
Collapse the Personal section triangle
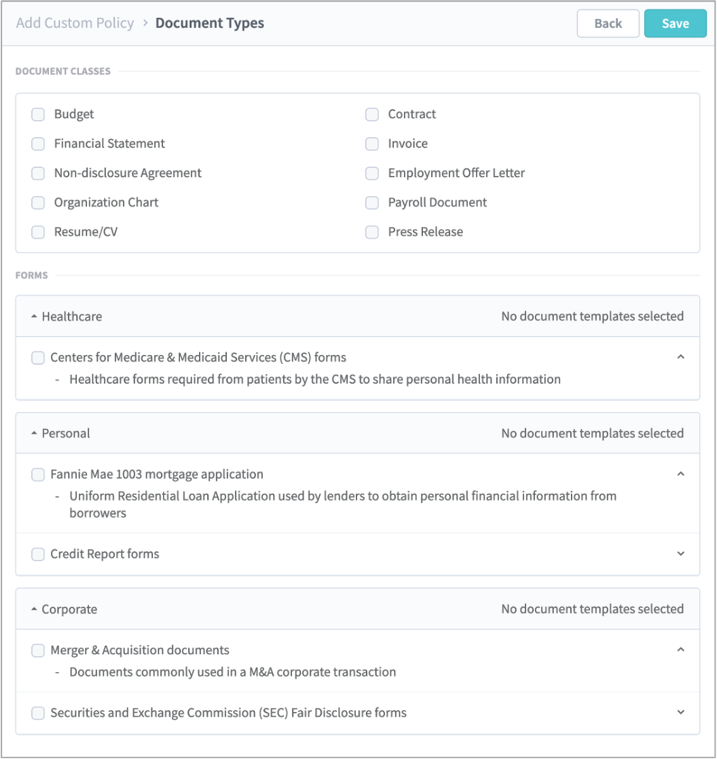(34, 434)
